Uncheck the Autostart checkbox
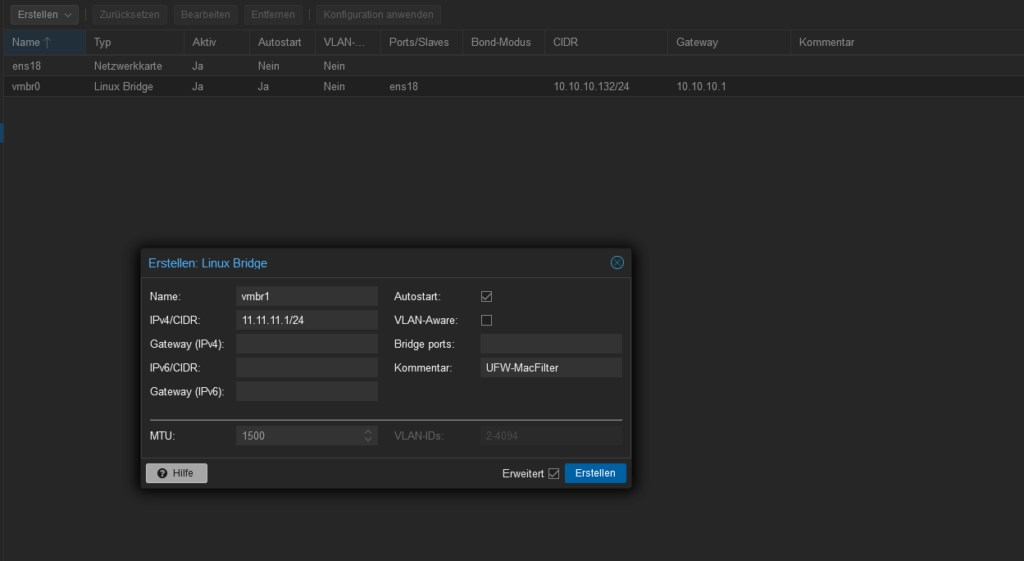 coord(487,297)
